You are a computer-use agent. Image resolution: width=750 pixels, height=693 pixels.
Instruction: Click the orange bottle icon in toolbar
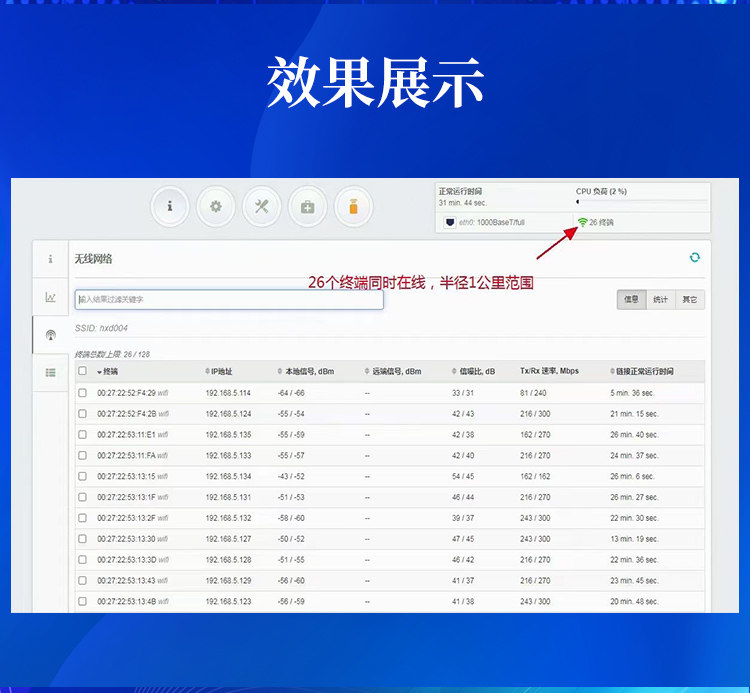click(x=353, y=207)
